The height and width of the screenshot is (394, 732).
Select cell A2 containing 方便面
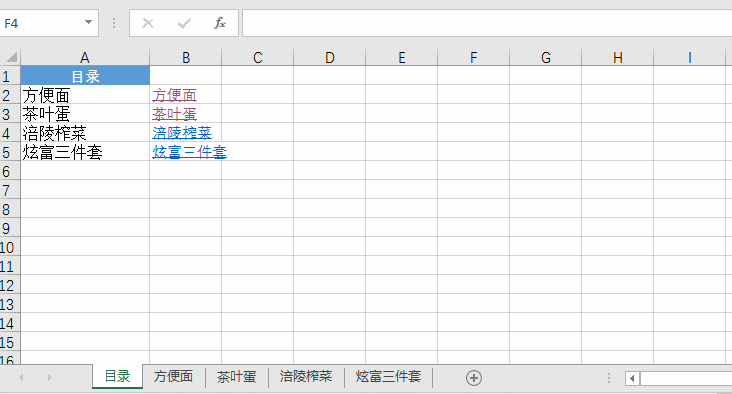[85, 95]
